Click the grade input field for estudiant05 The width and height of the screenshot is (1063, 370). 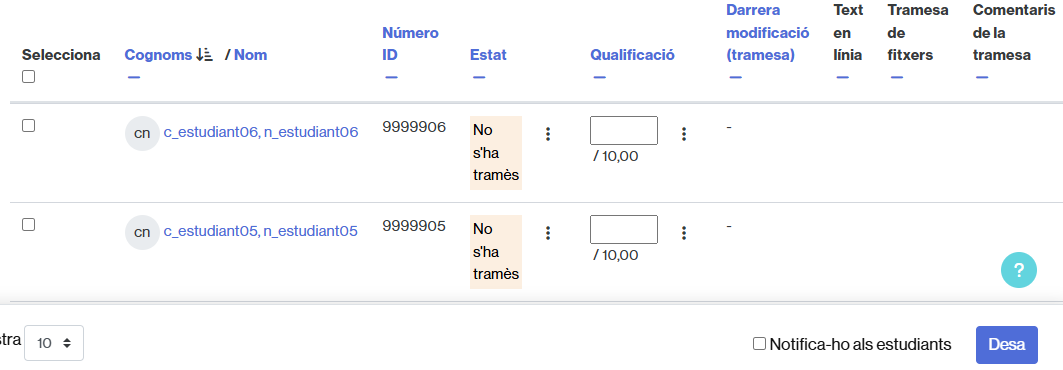pos(624,229)
